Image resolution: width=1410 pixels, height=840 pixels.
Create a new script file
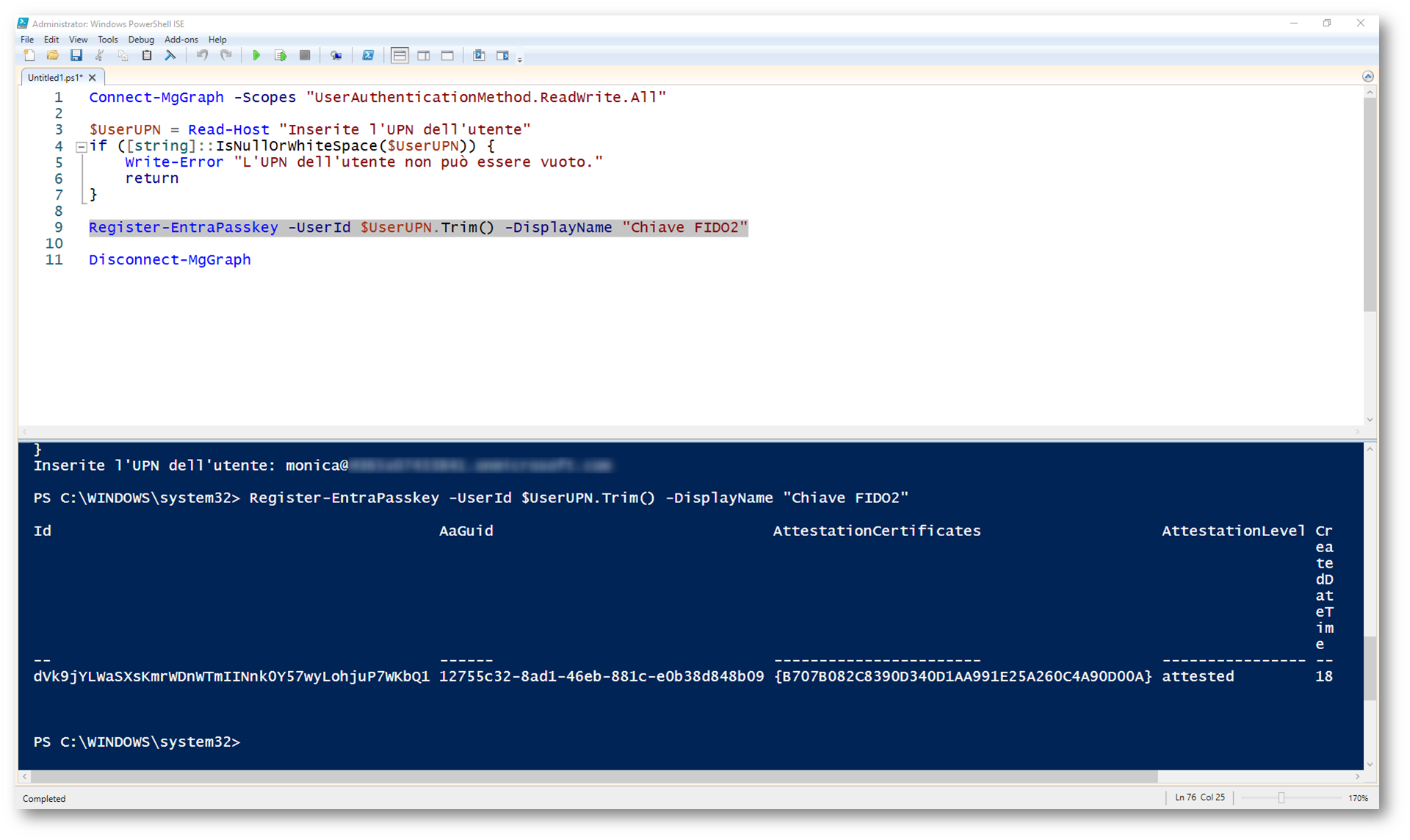[29, 56]
